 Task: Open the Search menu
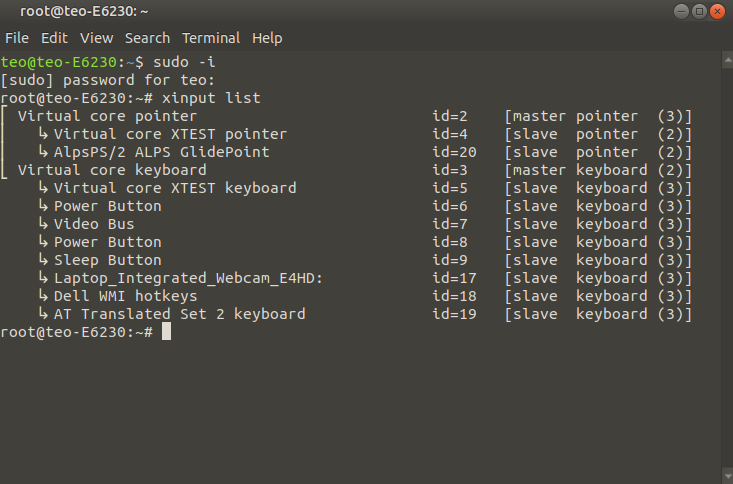pos(147,38)
